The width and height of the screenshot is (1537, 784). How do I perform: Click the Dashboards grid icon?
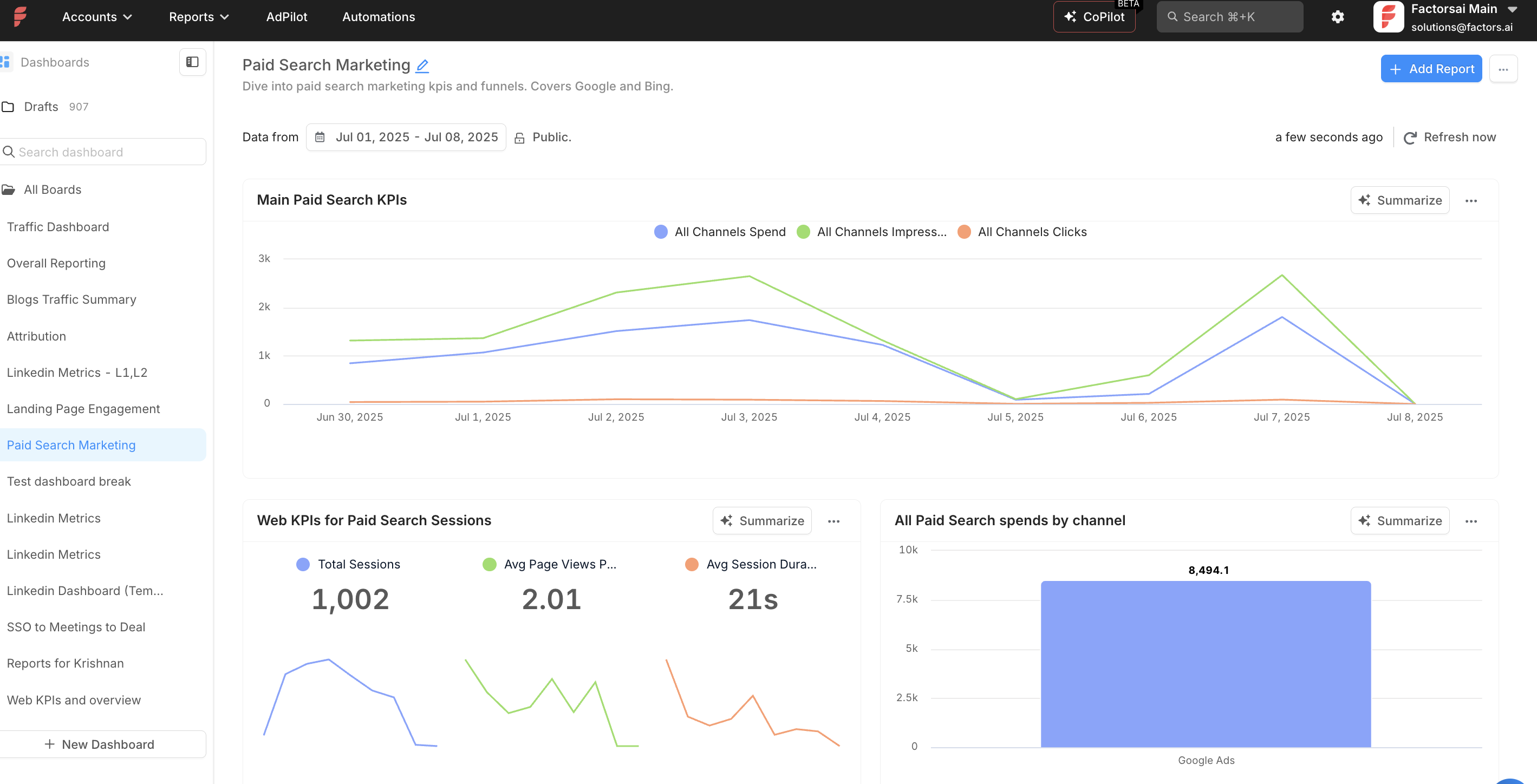pyautogui.click(x=7, y=62)
